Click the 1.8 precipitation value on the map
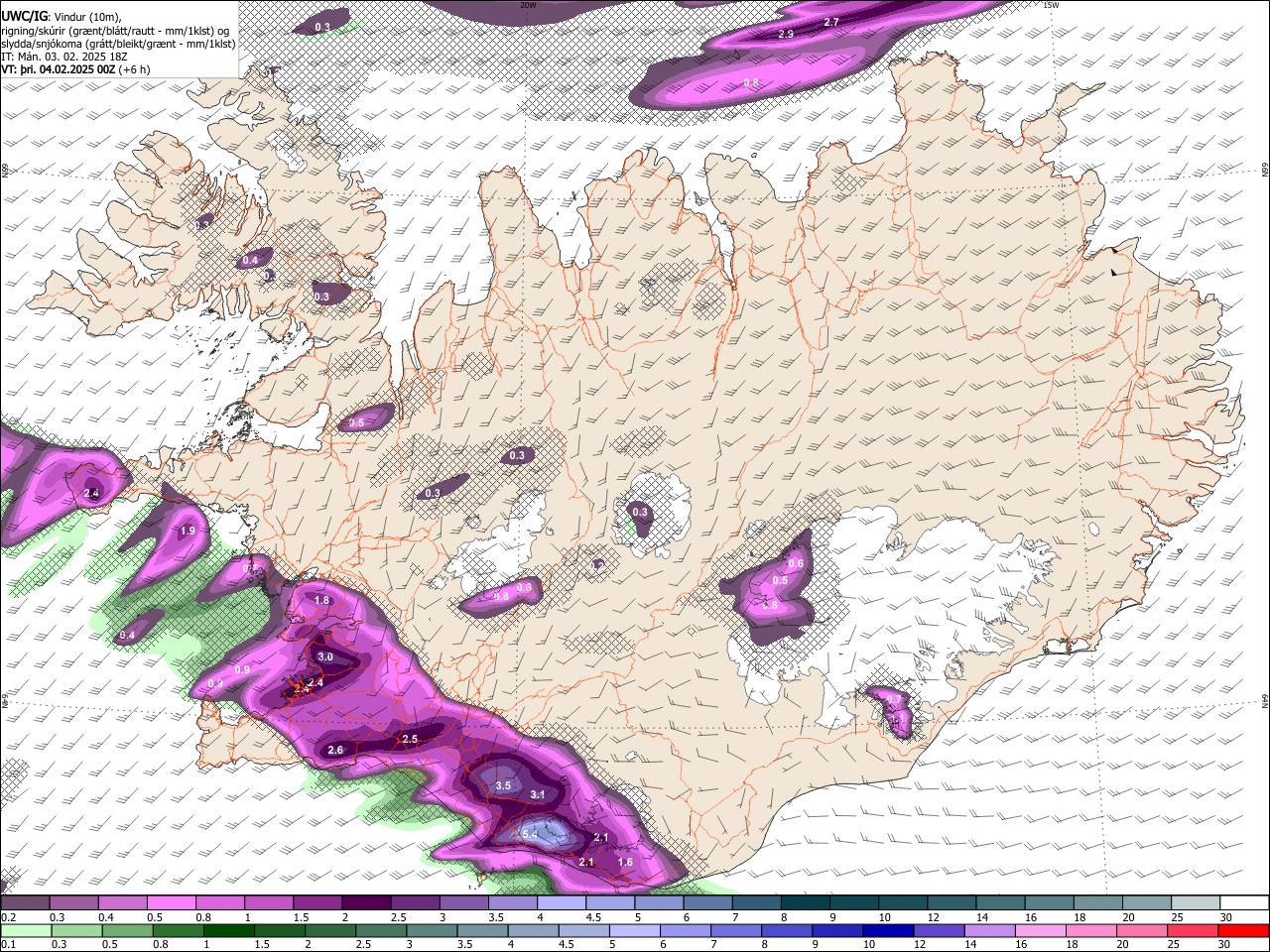The image size is (1270, 952). pyautogui.click(x=321, y=600)
